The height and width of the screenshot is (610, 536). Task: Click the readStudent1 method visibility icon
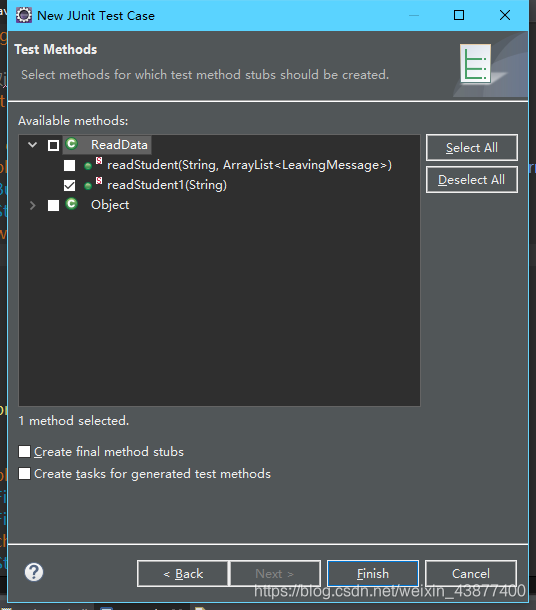(x=88, y=186)
